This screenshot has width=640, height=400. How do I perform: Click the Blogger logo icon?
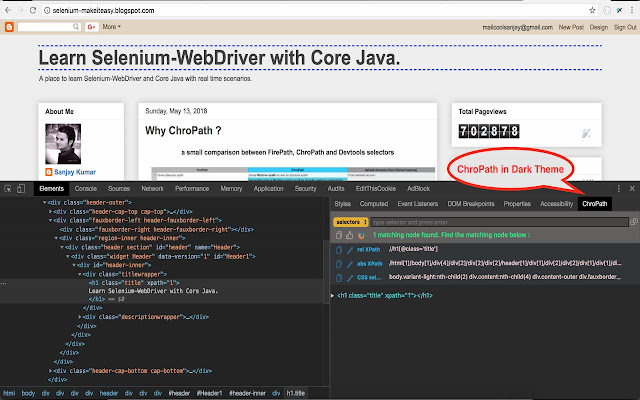(x=9, y=26)
